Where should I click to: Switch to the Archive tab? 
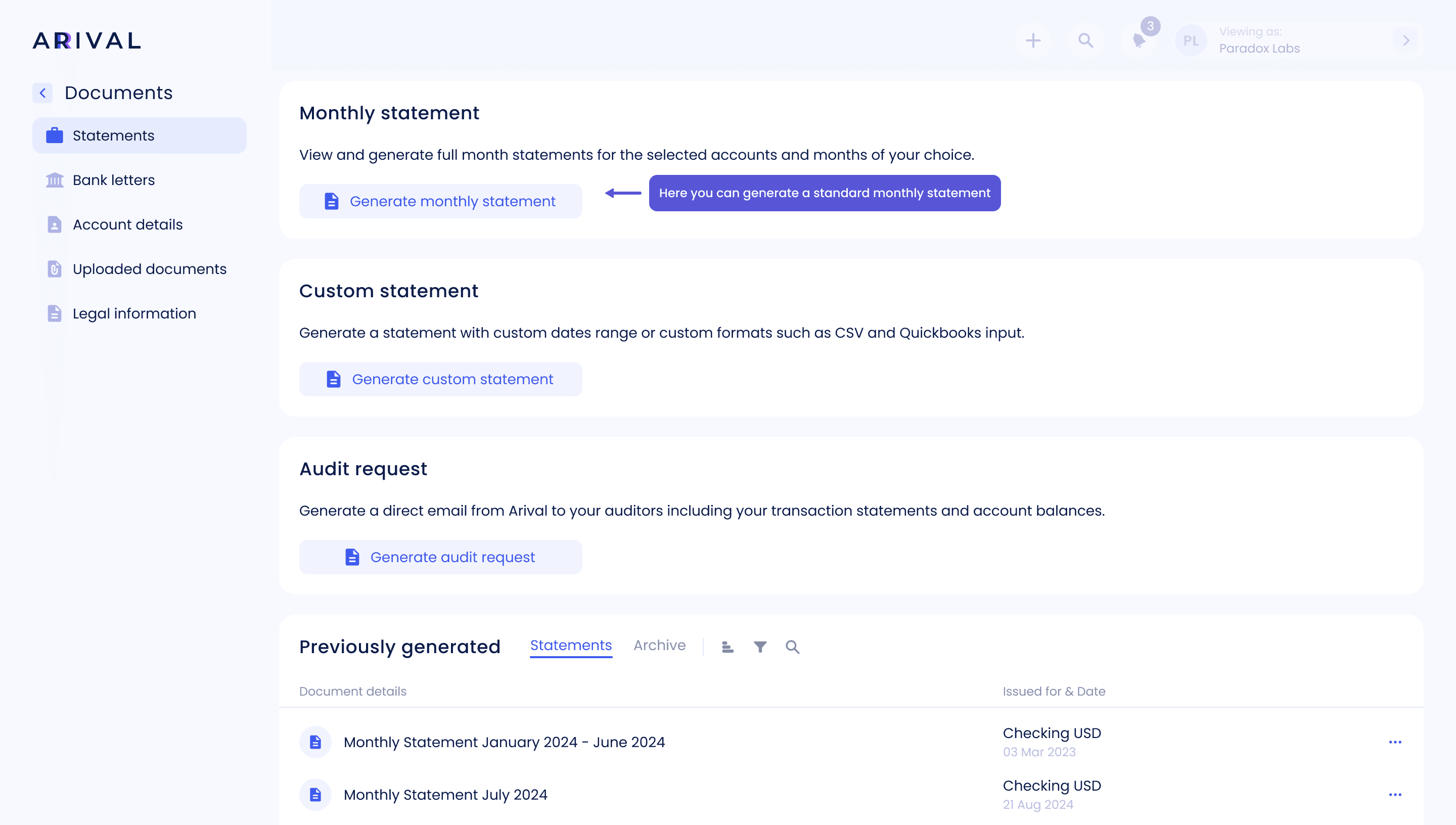point(659,646)
